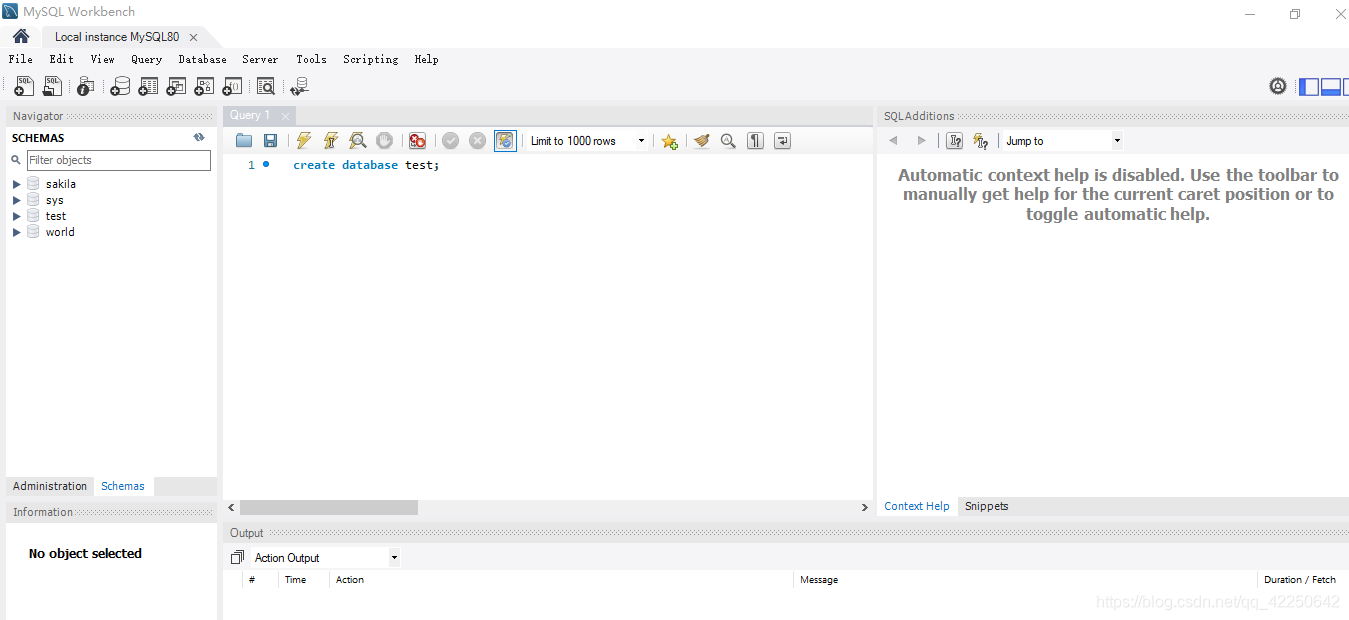Click the schemas filter objects field
Image resolution: width=1349 pixels, height=620 pixels.
coord(118,160)
